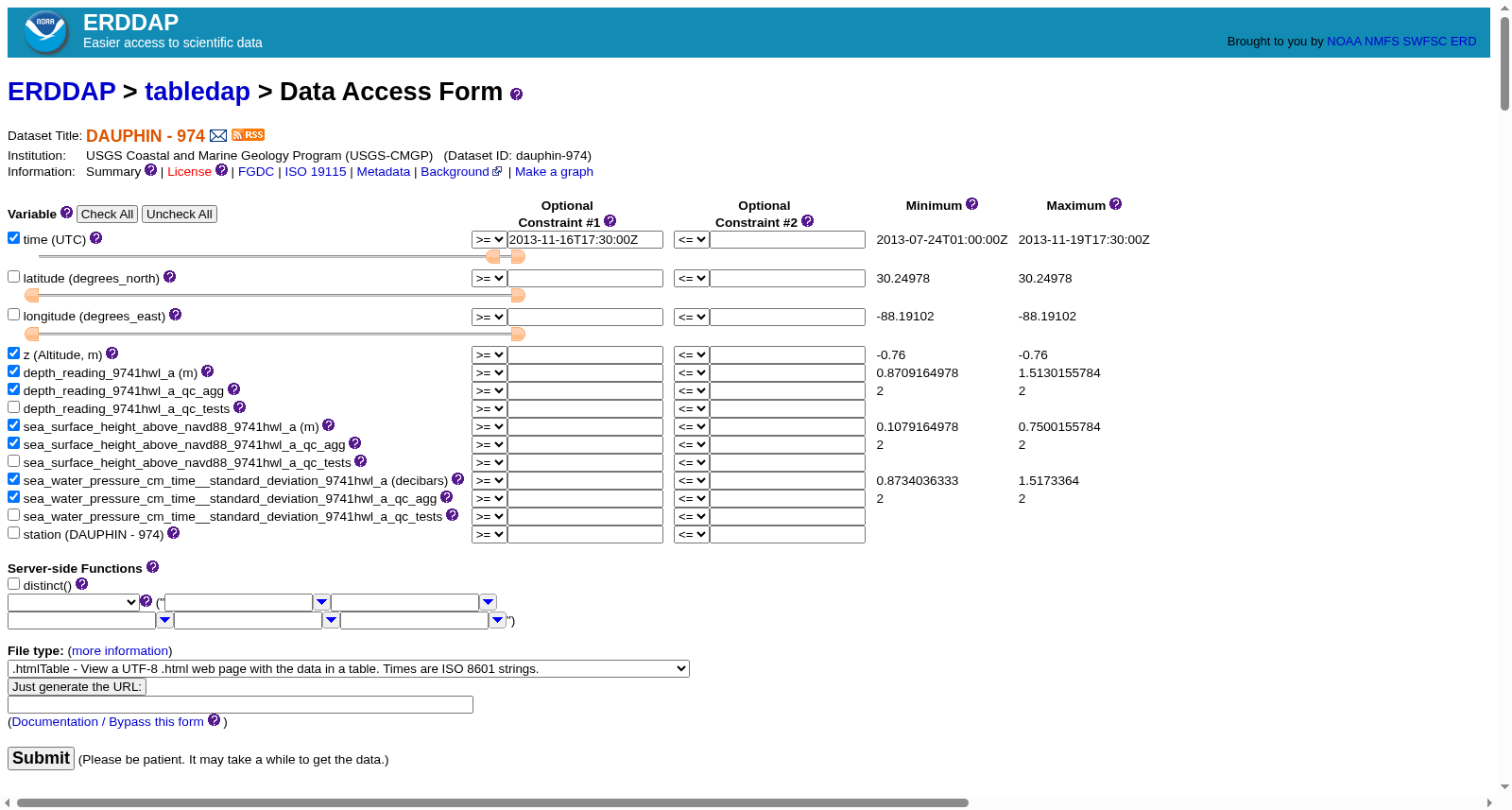Screen dimensions: 1512x810
Task: Check the station (DAUPHIN - 974) checkbox
Action: coord(13,533)
